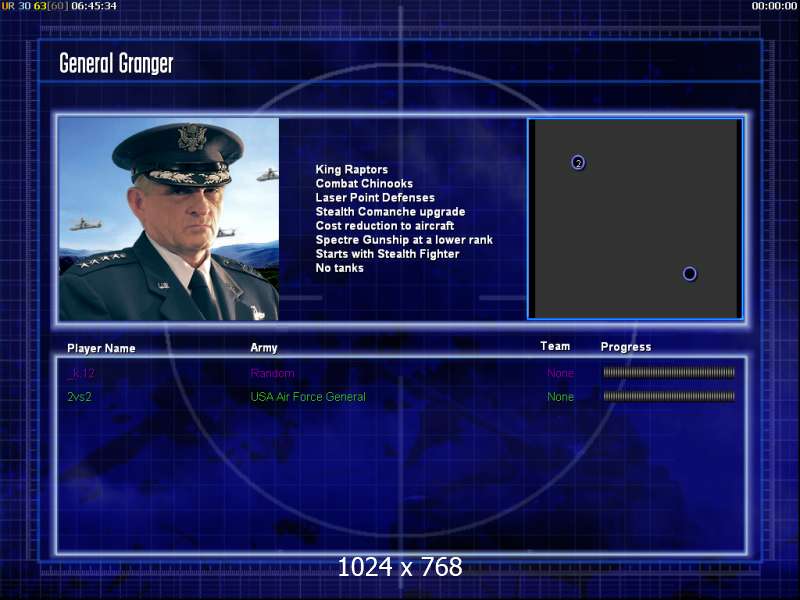Click 'Spectre Gunship at a lower rank'
800x600 pixels.
point(404,240)
